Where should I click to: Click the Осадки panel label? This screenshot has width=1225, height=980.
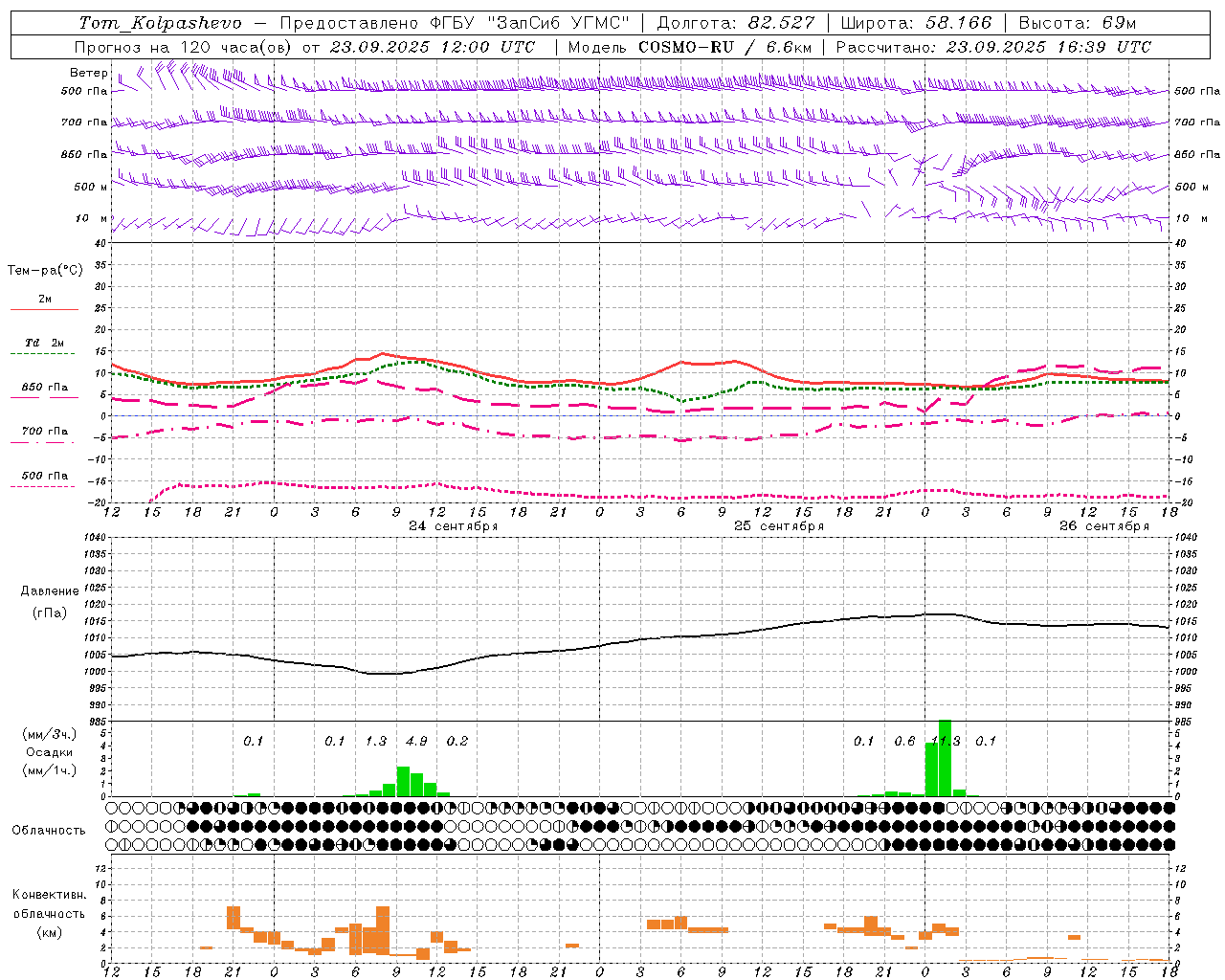click(50, 752)
